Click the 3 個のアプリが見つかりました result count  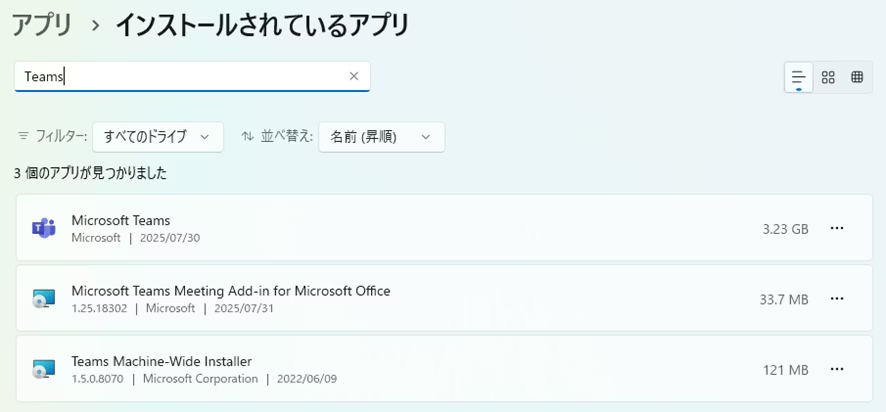coord(90,174)
